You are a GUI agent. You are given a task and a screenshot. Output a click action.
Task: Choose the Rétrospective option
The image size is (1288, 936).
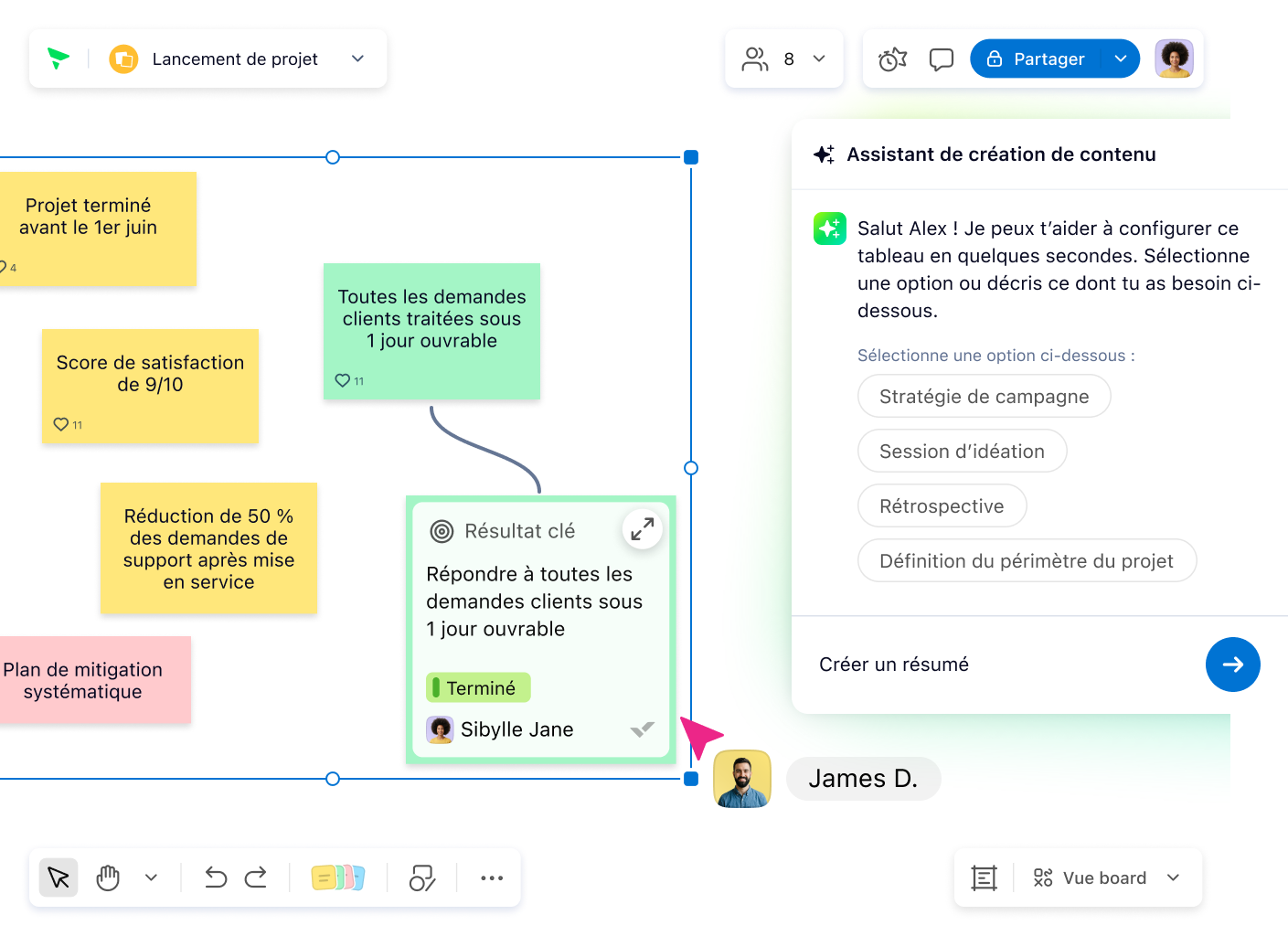[942, 506]
